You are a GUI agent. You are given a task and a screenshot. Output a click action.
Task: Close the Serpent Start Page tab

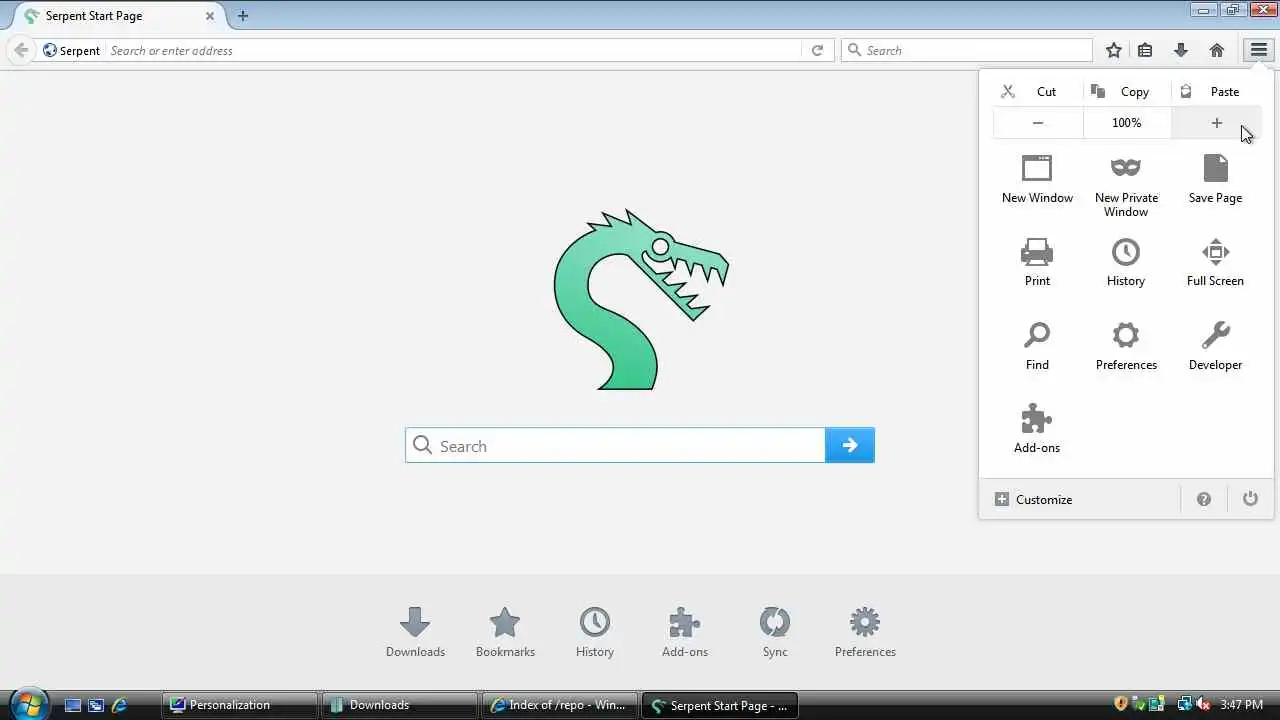click(x=209, y=16)
